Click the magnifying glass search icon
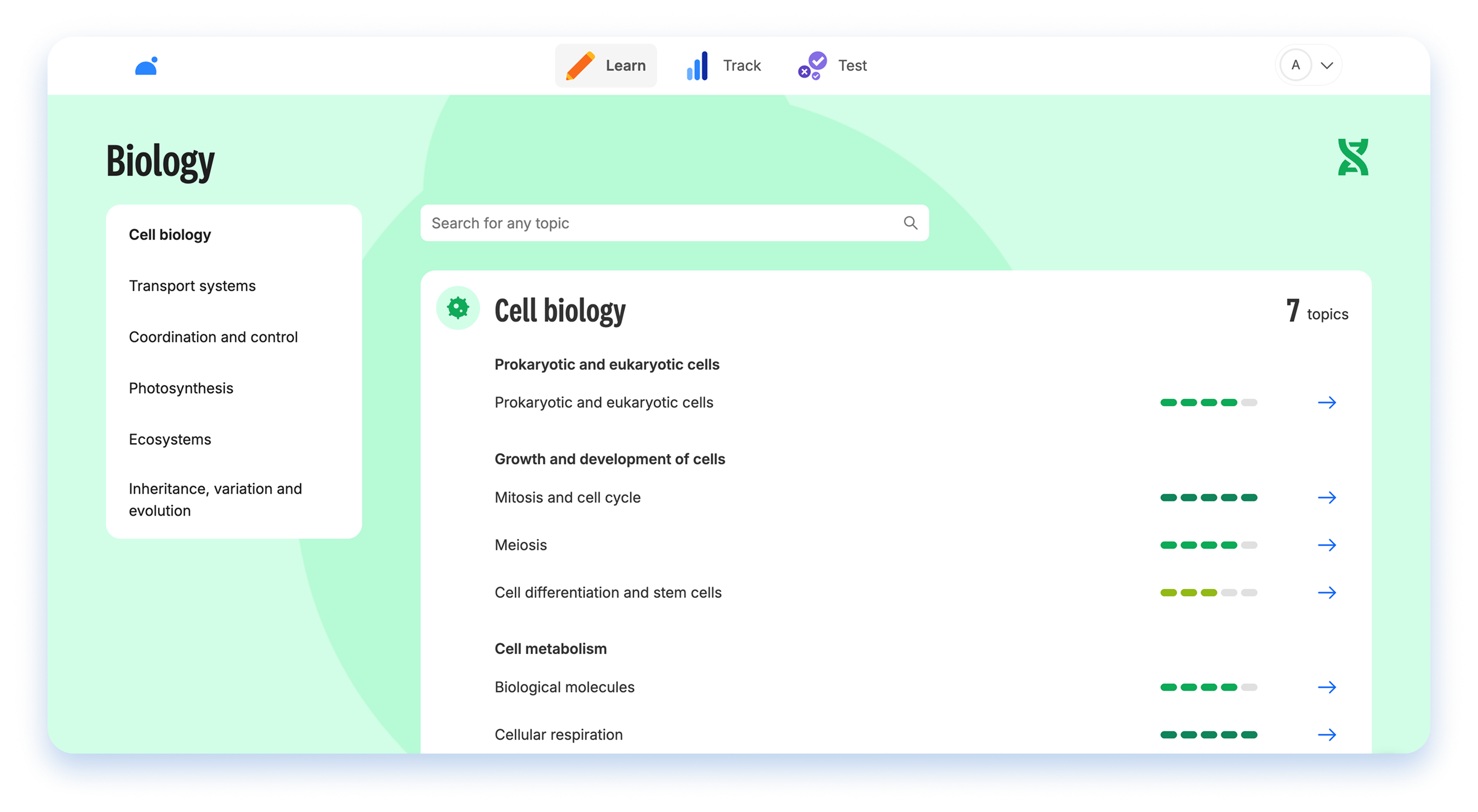This screenshot has height=812, width=1478. pyautogui.click(x=910, y=223)
